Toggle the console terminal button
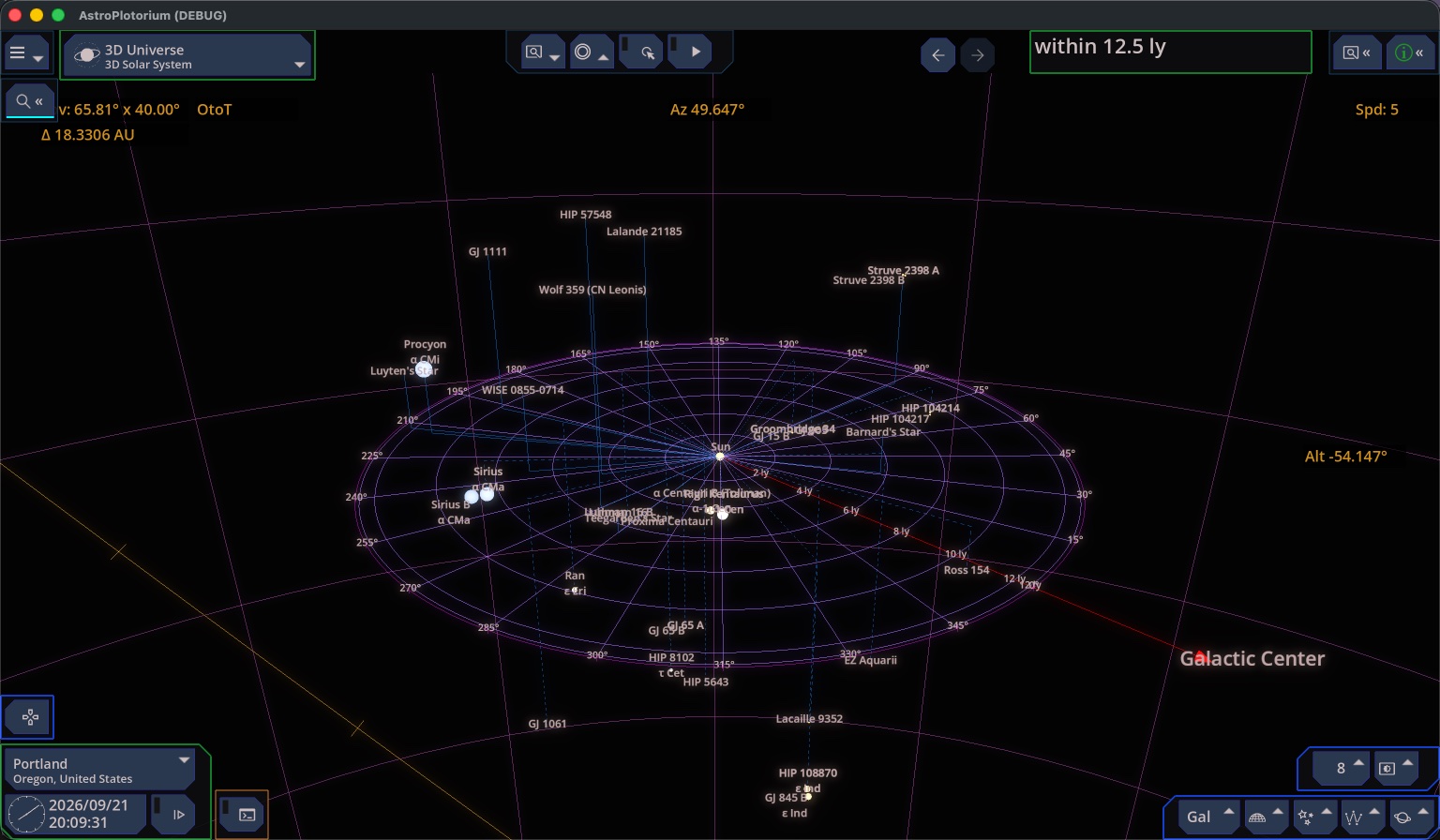 (242, 814)
